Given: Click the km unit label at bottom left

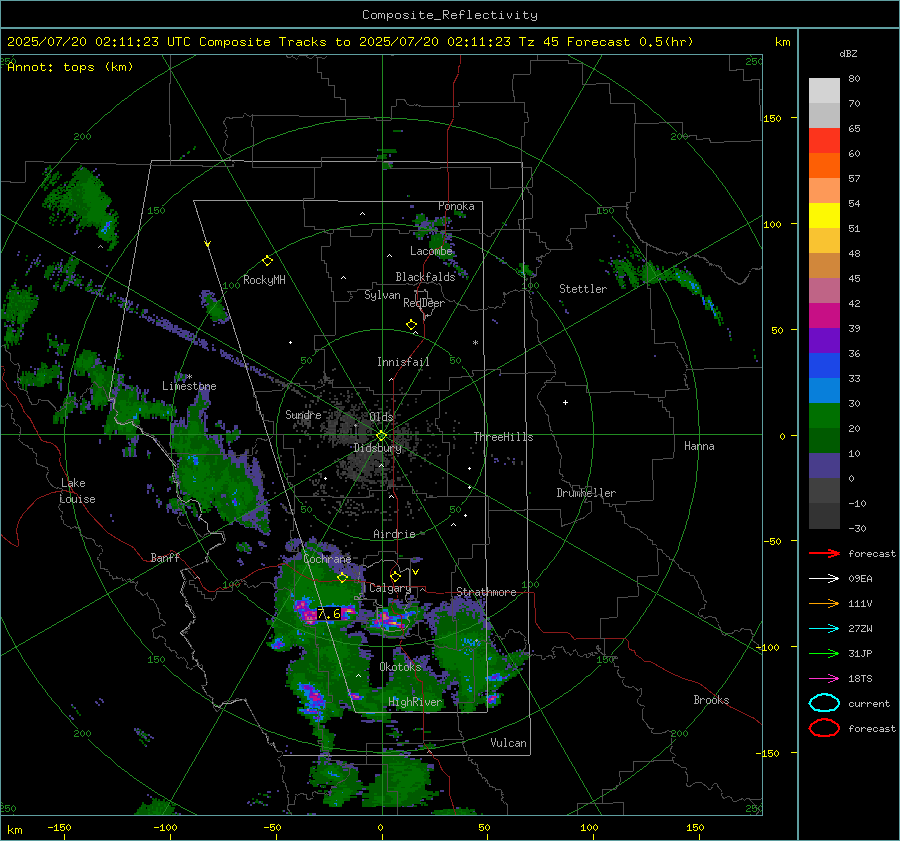Looking at the screenshot, I should (x=15, y=830).
